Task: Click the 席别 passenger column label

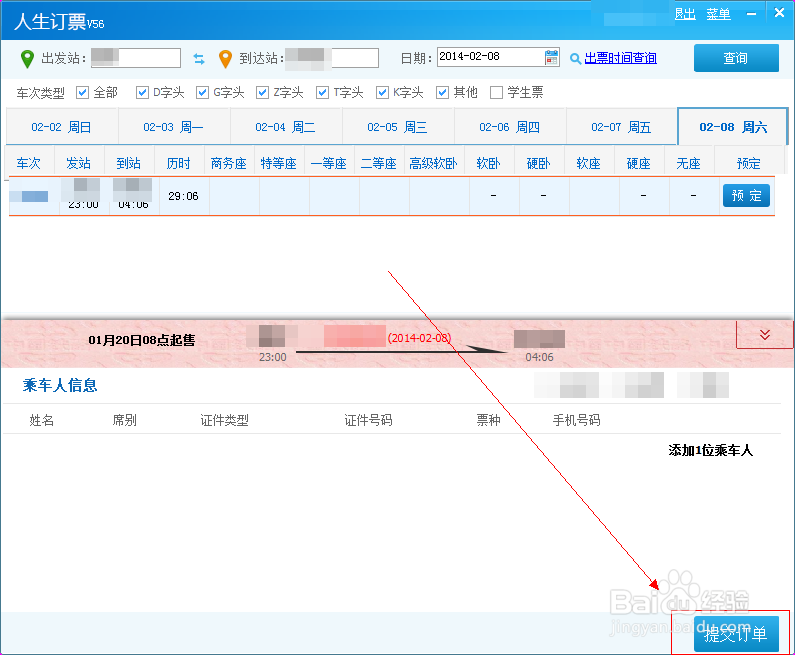Action: pos(125,420)
